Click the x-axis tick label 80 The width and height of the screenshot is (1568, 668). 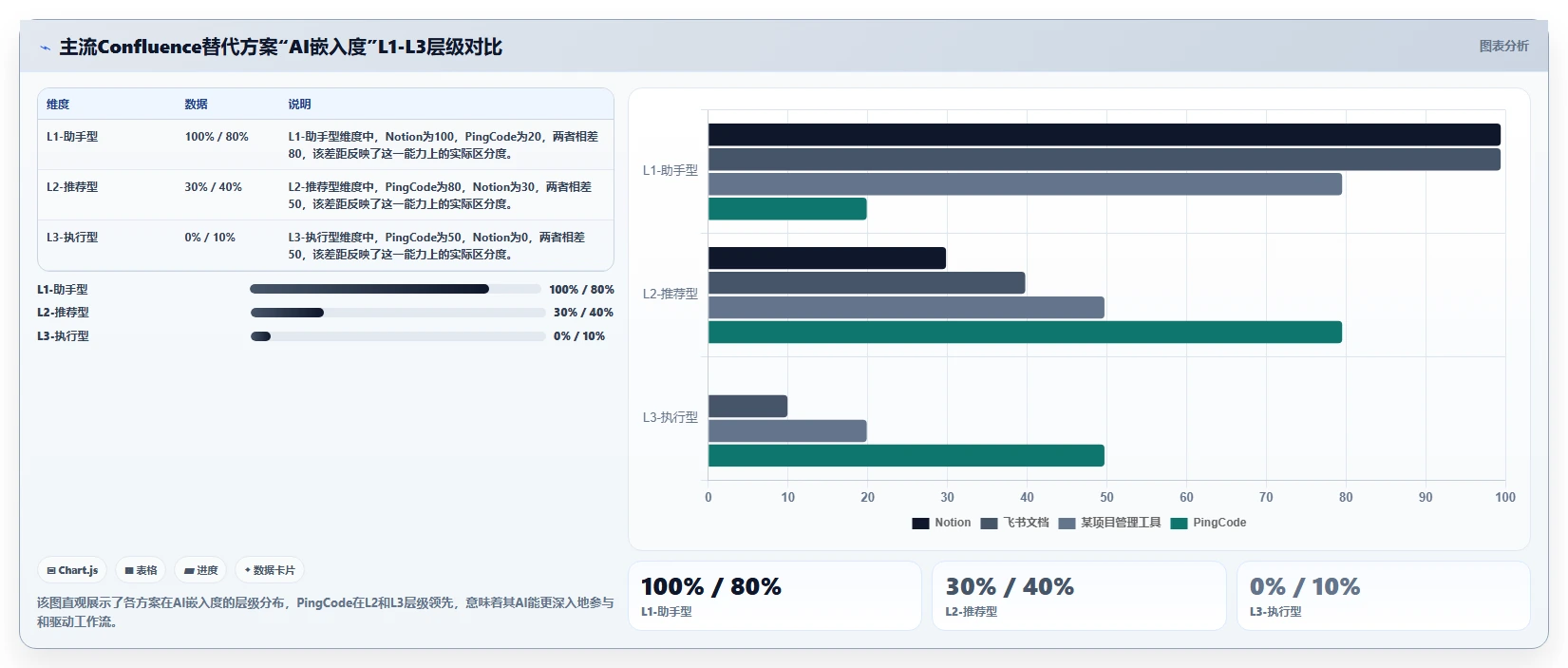[x=1346, y=497]
